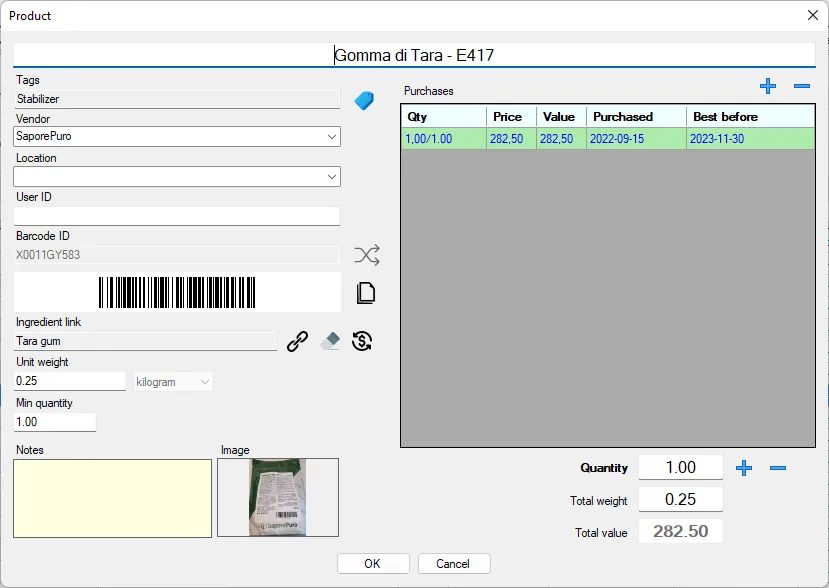Increase Quantity with the plus icon

(x=744, y=467)
